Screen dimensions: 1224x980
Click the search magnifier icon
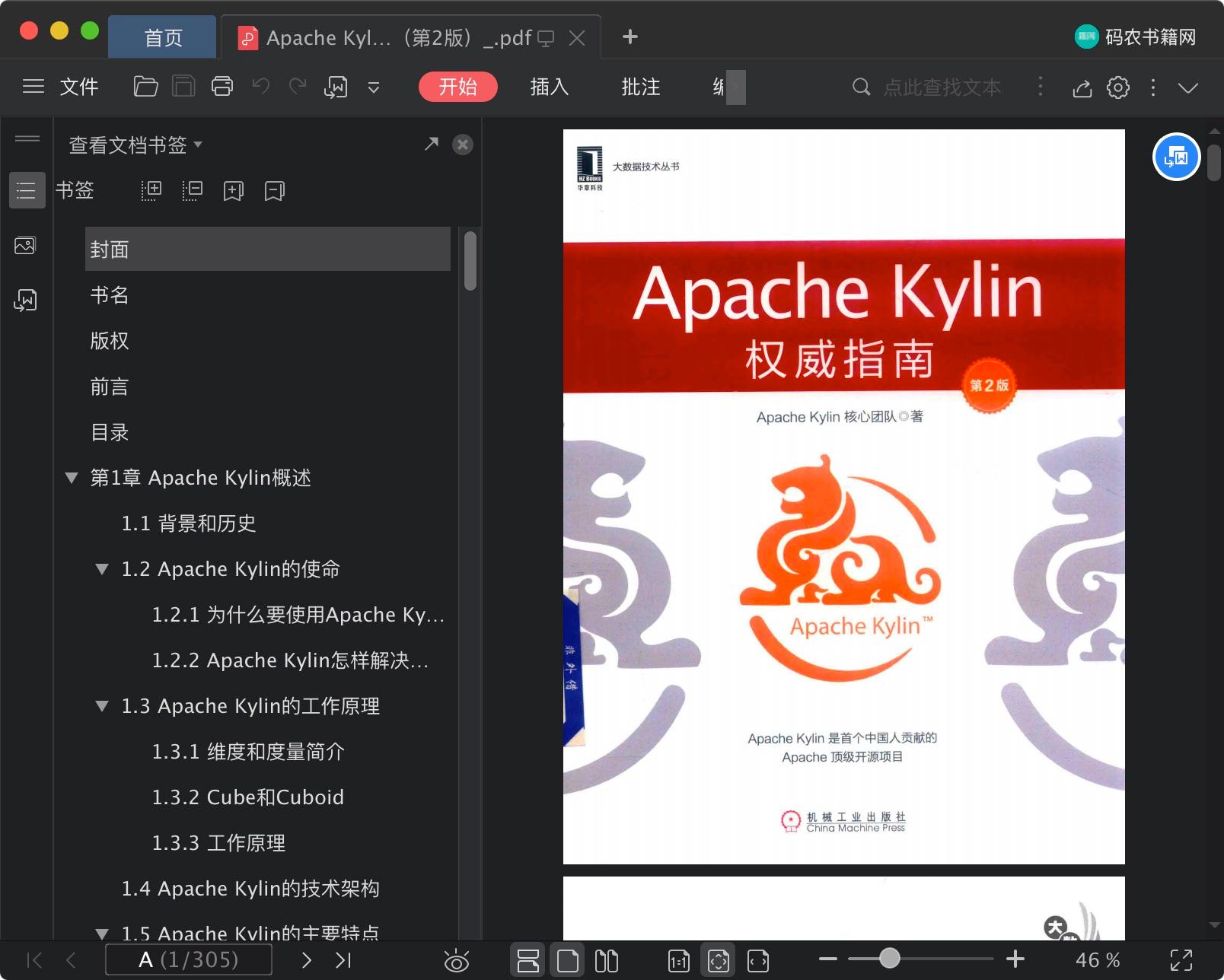coord(861,87)
